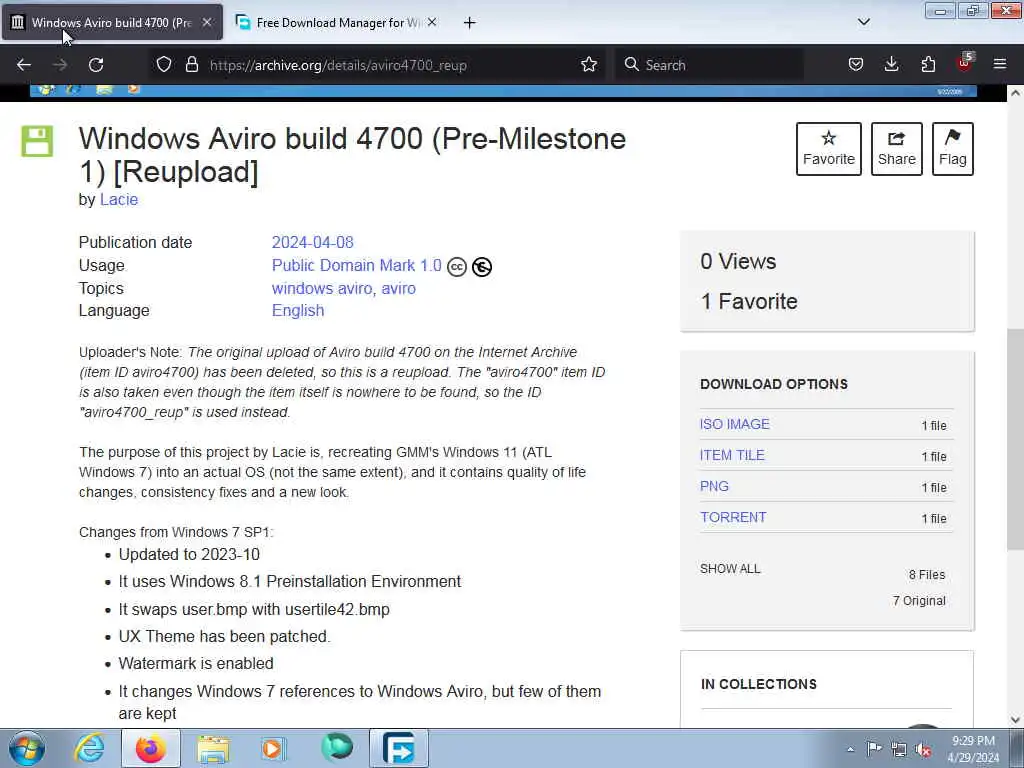1024x768 pixels.
Task: Click the green software floppy disk icon
Action: 37,141
